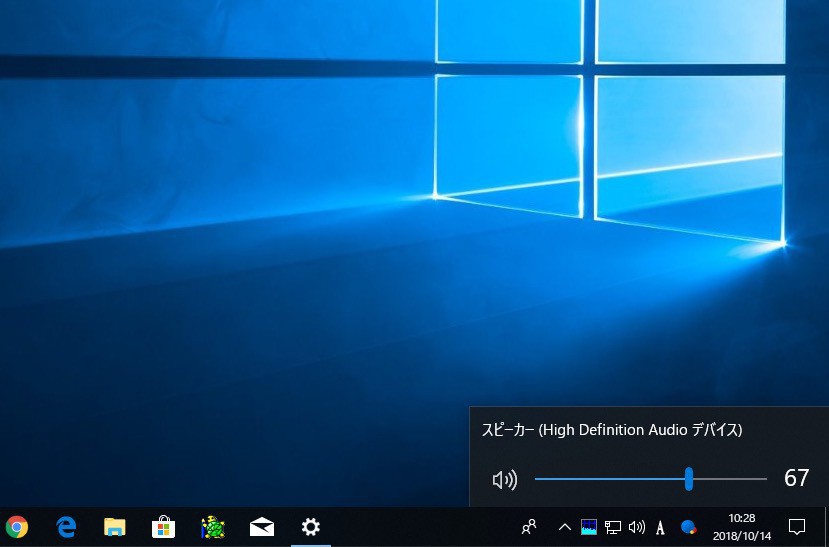Click Show Desktop strip at taskbar end
Screen dimensions: 829x547
pos(827,527)
